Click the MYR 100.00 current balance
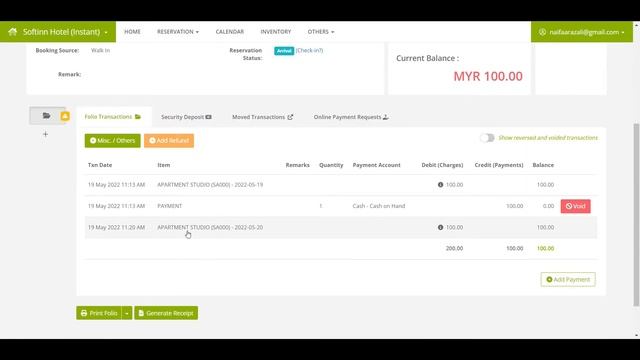Image resolution: width=640 pixels, height=360 pixels. coord(488,76)
